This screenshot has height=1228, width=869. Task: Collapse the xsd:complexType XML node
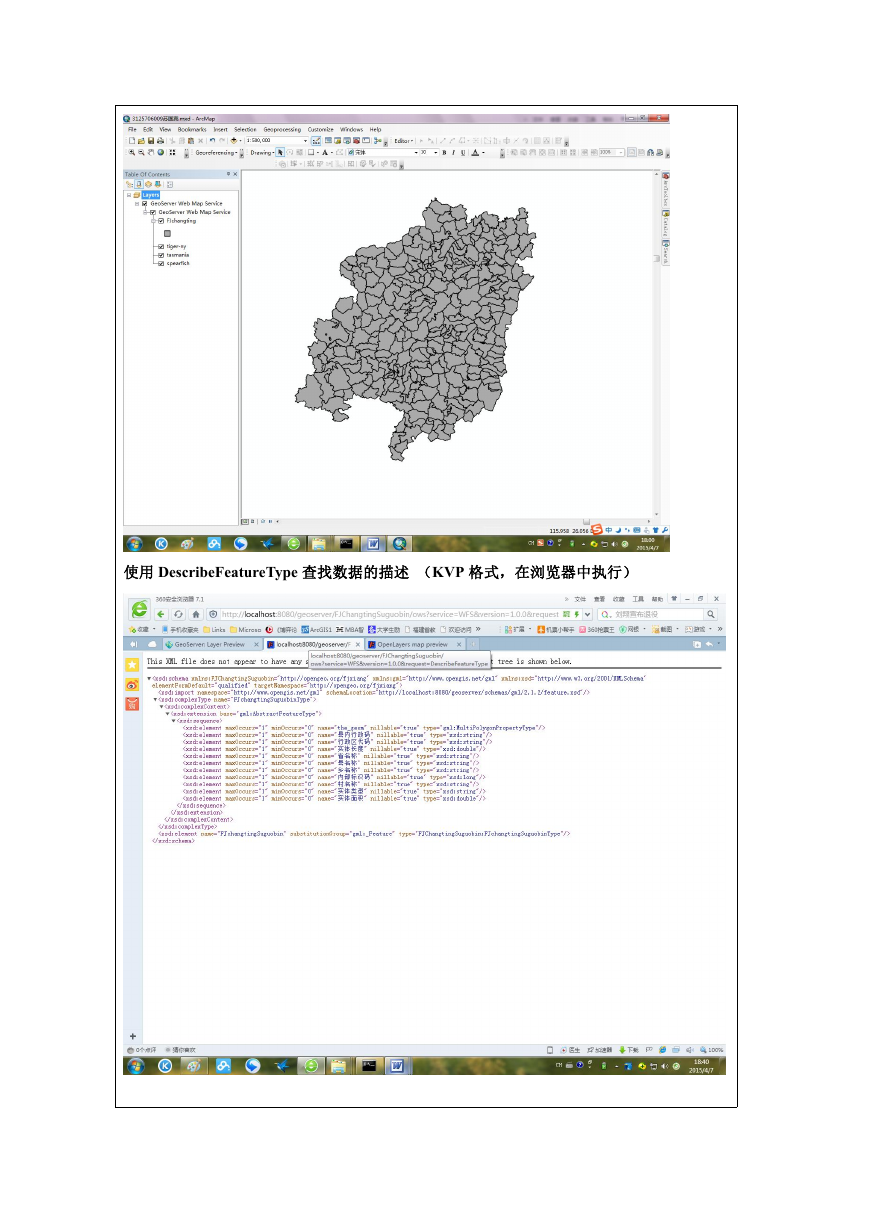coord(155,699)
